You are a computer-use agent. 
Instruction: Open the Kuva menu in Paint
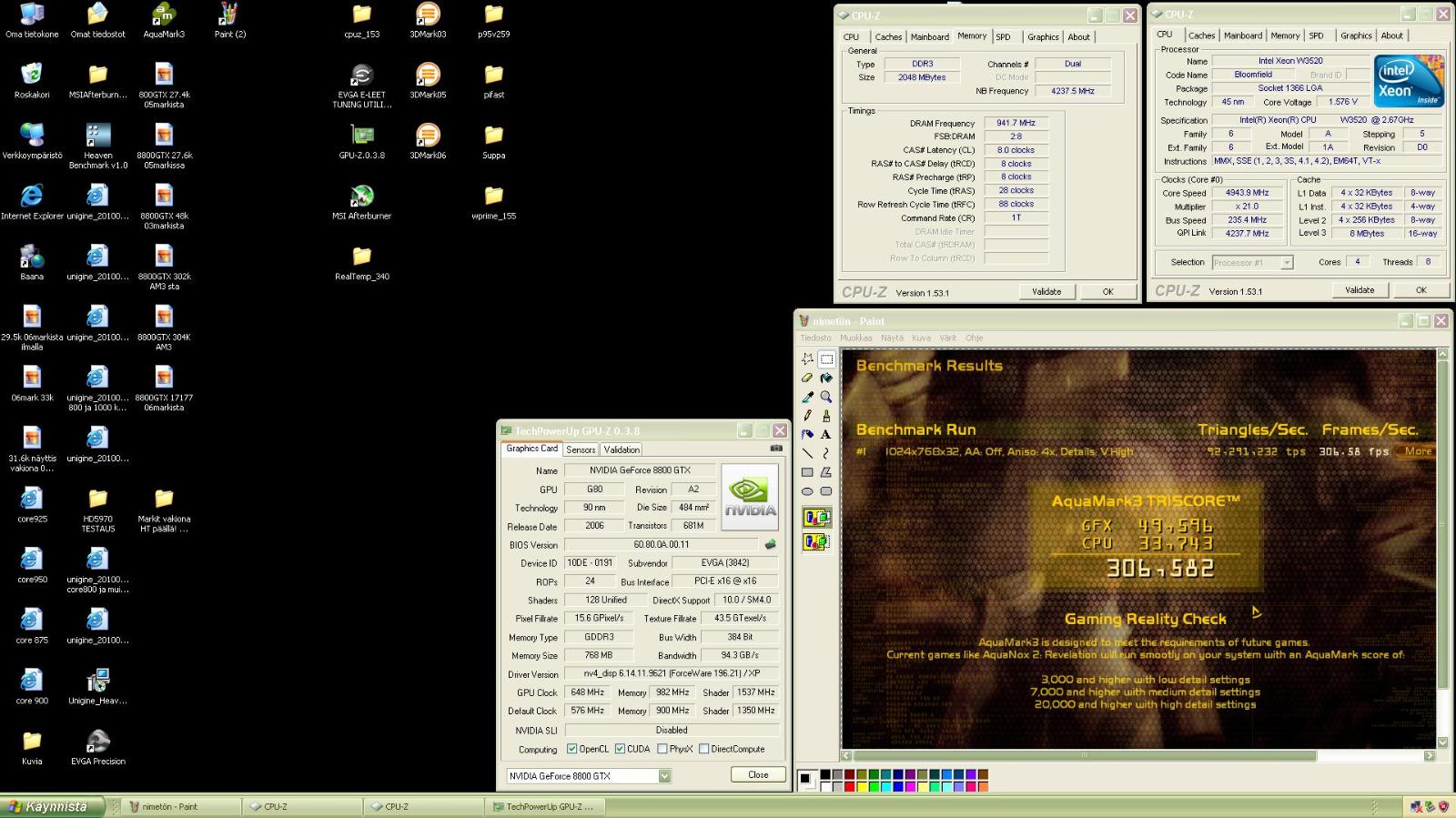[922, 338]
